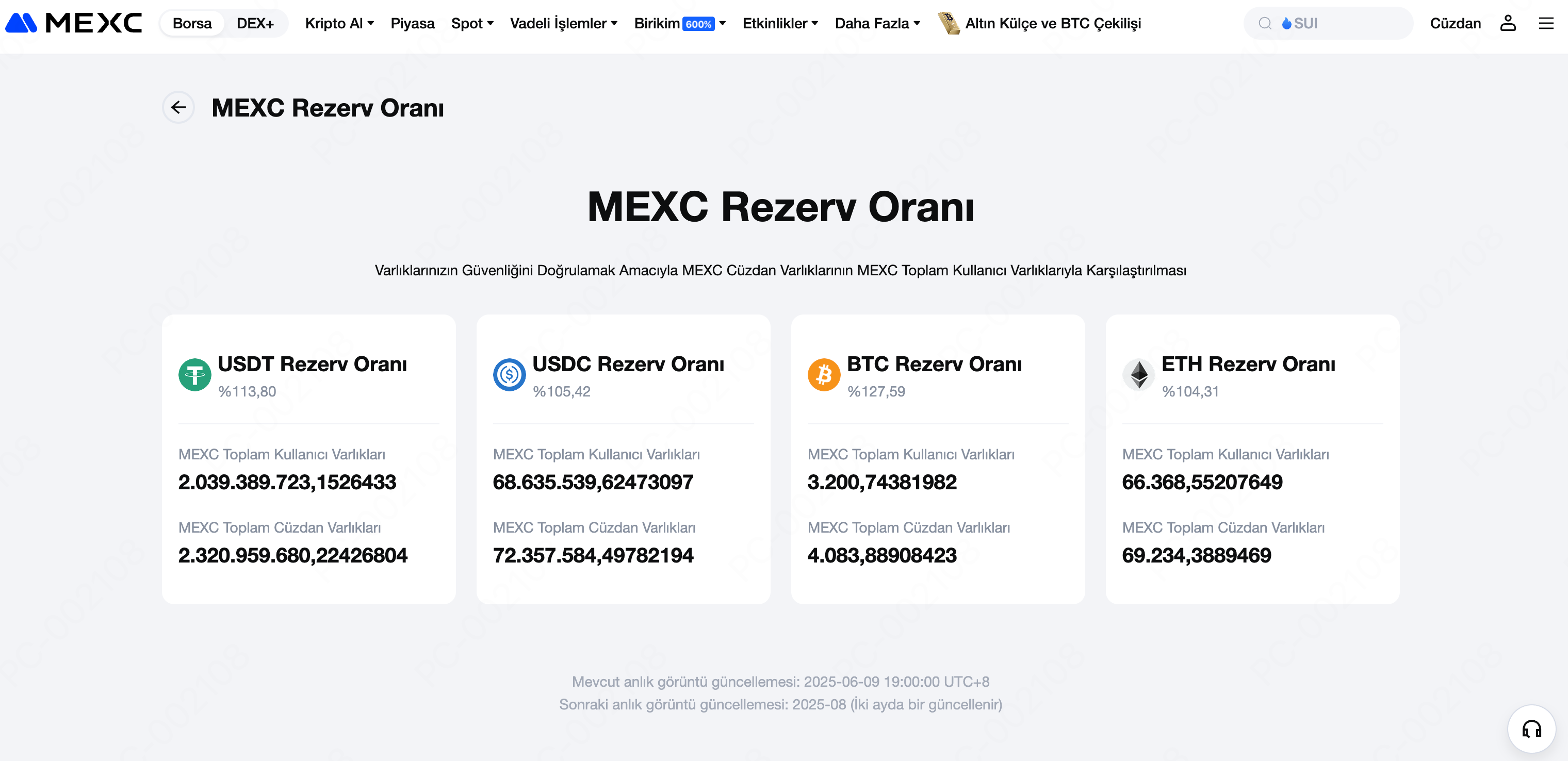1568x761 pixels.
Task: Focus the SUI search field
Action: 1328,23
